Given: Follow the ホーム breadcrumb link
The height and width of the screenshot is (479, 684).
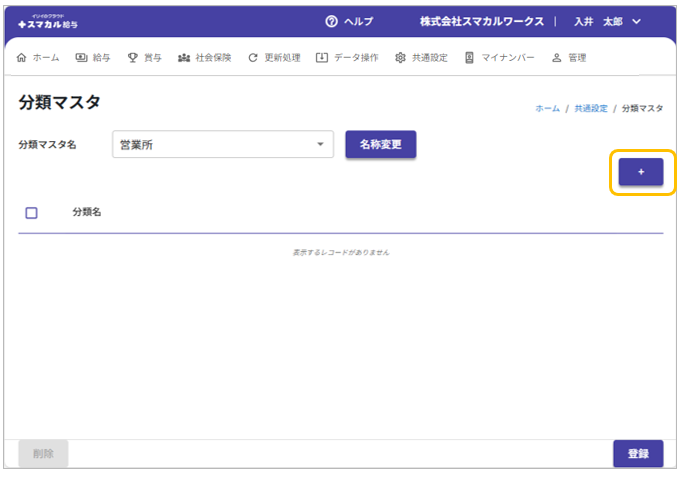Looking at the screenshot, I should [x=547, y=108].
